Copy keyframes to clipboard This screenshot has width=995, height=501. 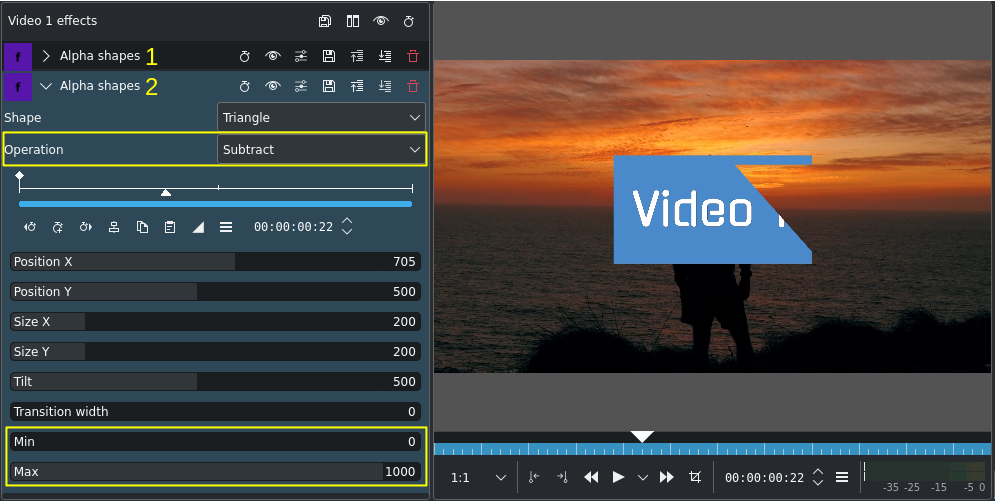coord(142,227)
